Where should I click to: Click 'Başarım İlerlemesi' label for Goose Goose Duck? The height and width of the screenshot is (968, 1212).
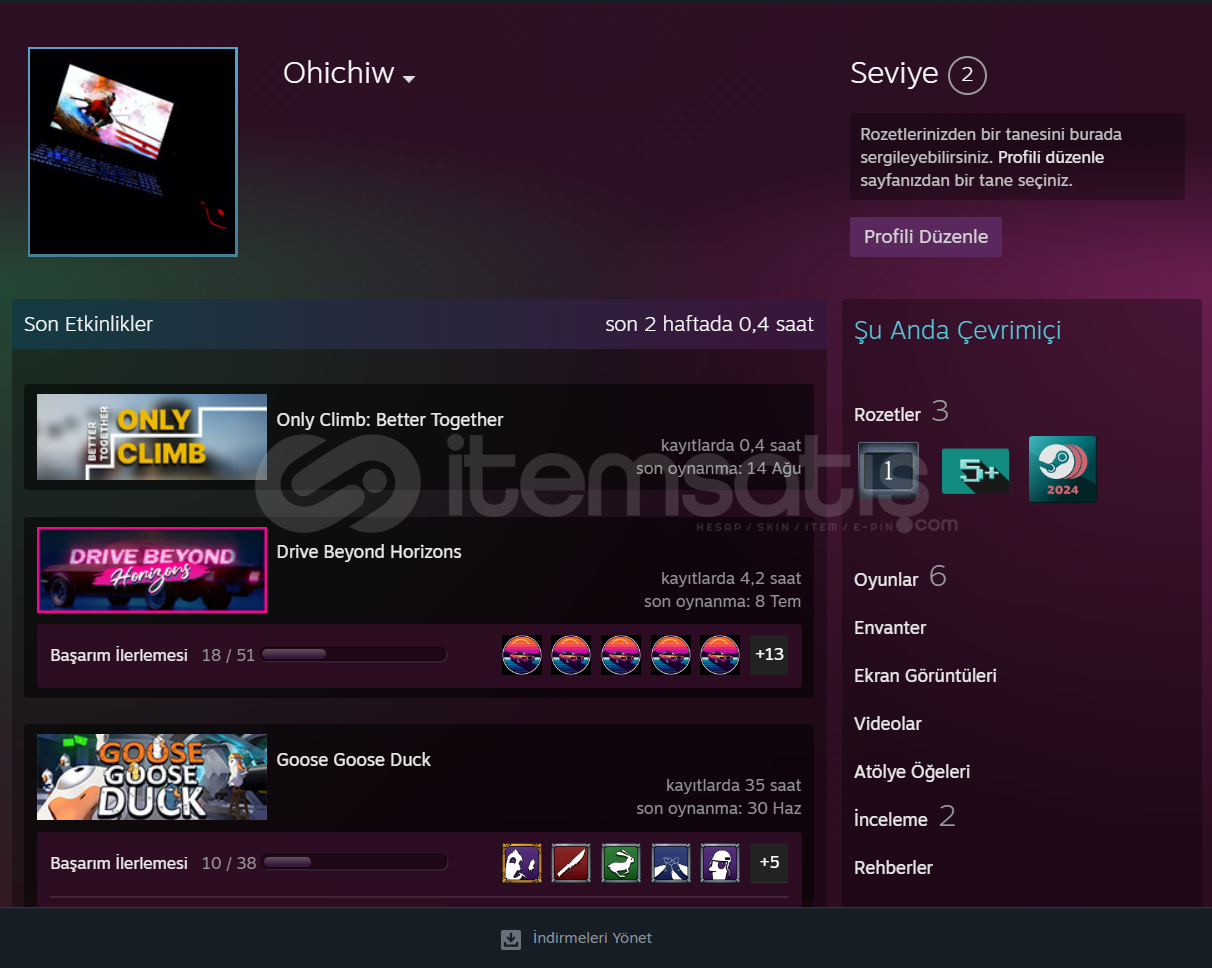(x=119, y=864)
